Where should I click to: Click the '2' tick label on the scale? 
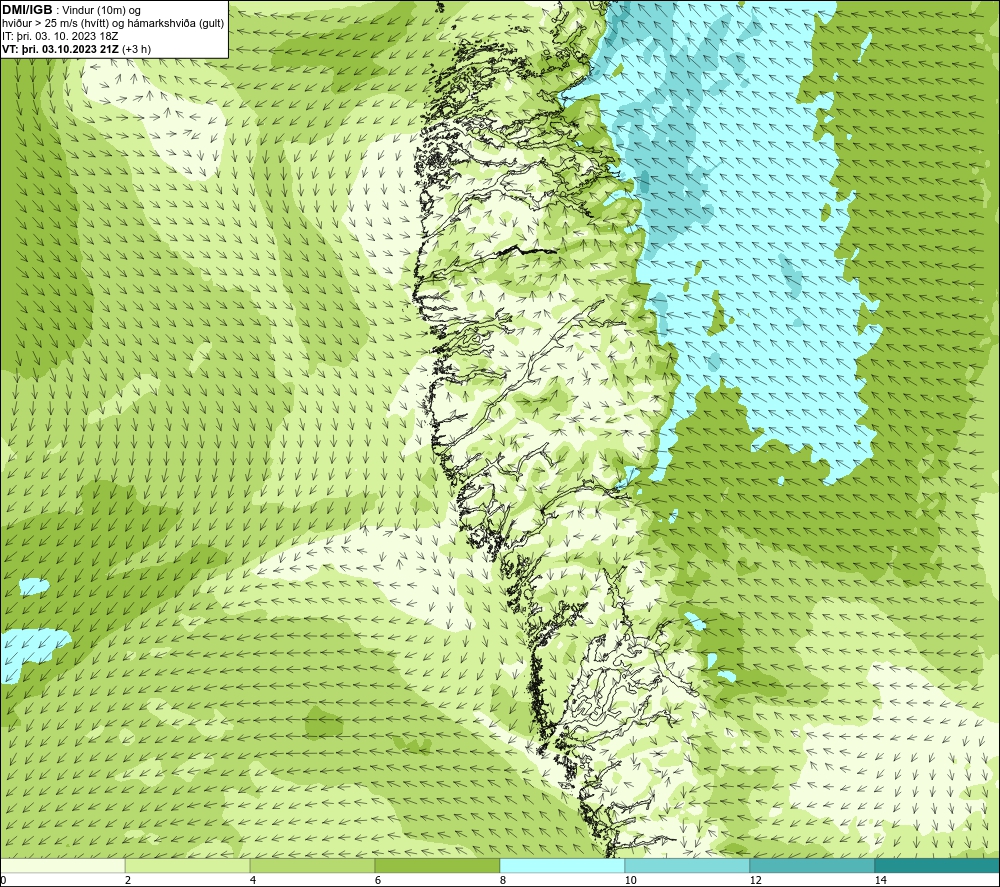[128, 880]
